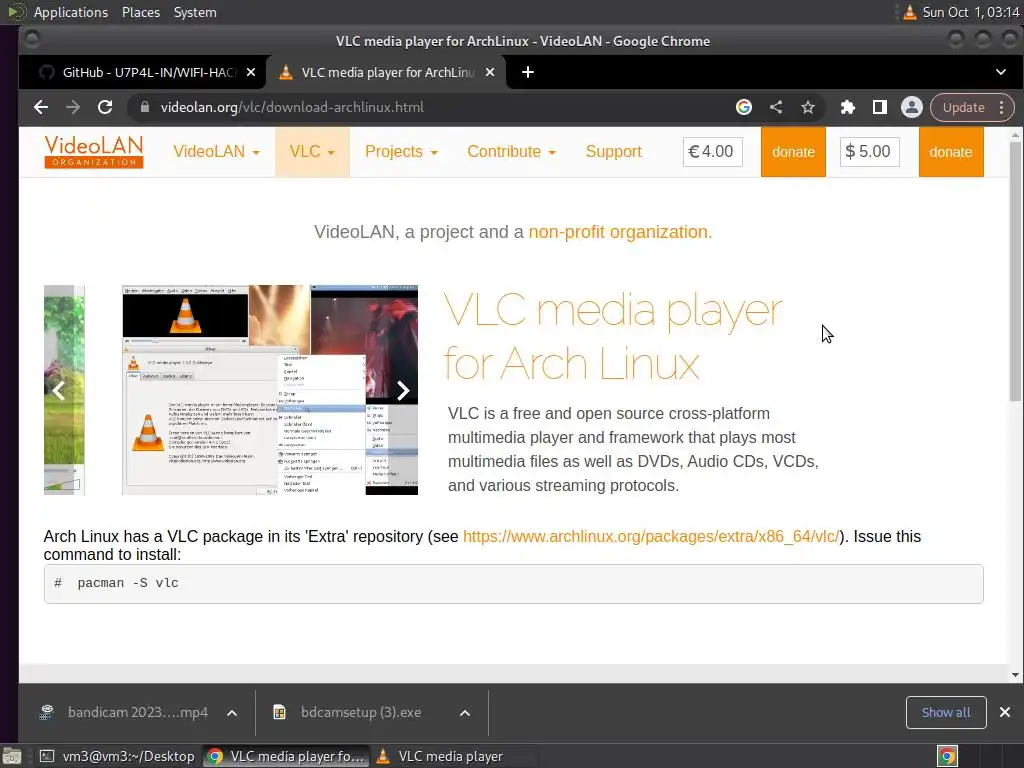Image resolution: width=1024 pixels, height=768 pixels.
Task: Click the show desktop icon in bottom panel
Action: [x=12, y=756]
